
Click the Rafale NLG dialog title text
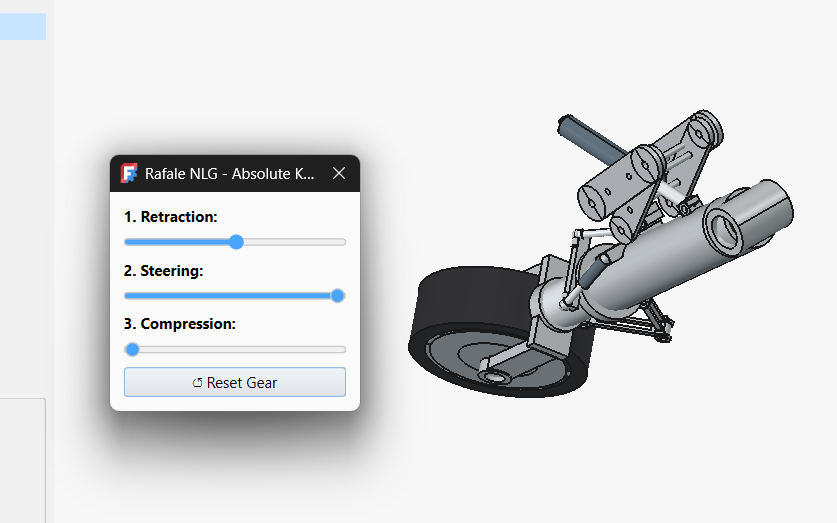pyautogui.click(x=230, y=174)
